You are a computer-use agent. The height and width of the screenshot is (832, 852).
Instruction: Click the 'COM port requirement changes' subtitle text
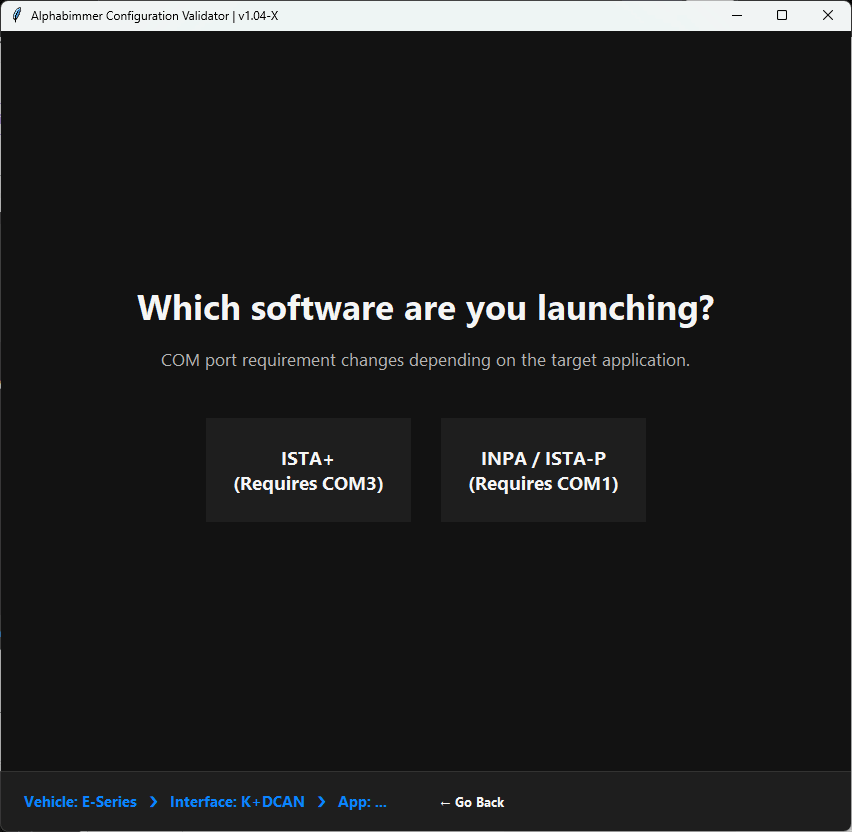(x=425, y=360)
